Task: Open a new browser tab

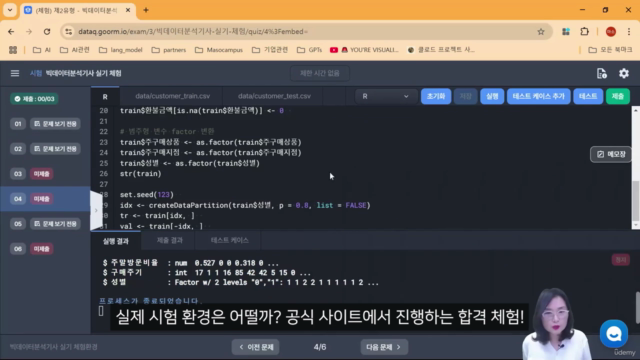Action: coord(146,10)
